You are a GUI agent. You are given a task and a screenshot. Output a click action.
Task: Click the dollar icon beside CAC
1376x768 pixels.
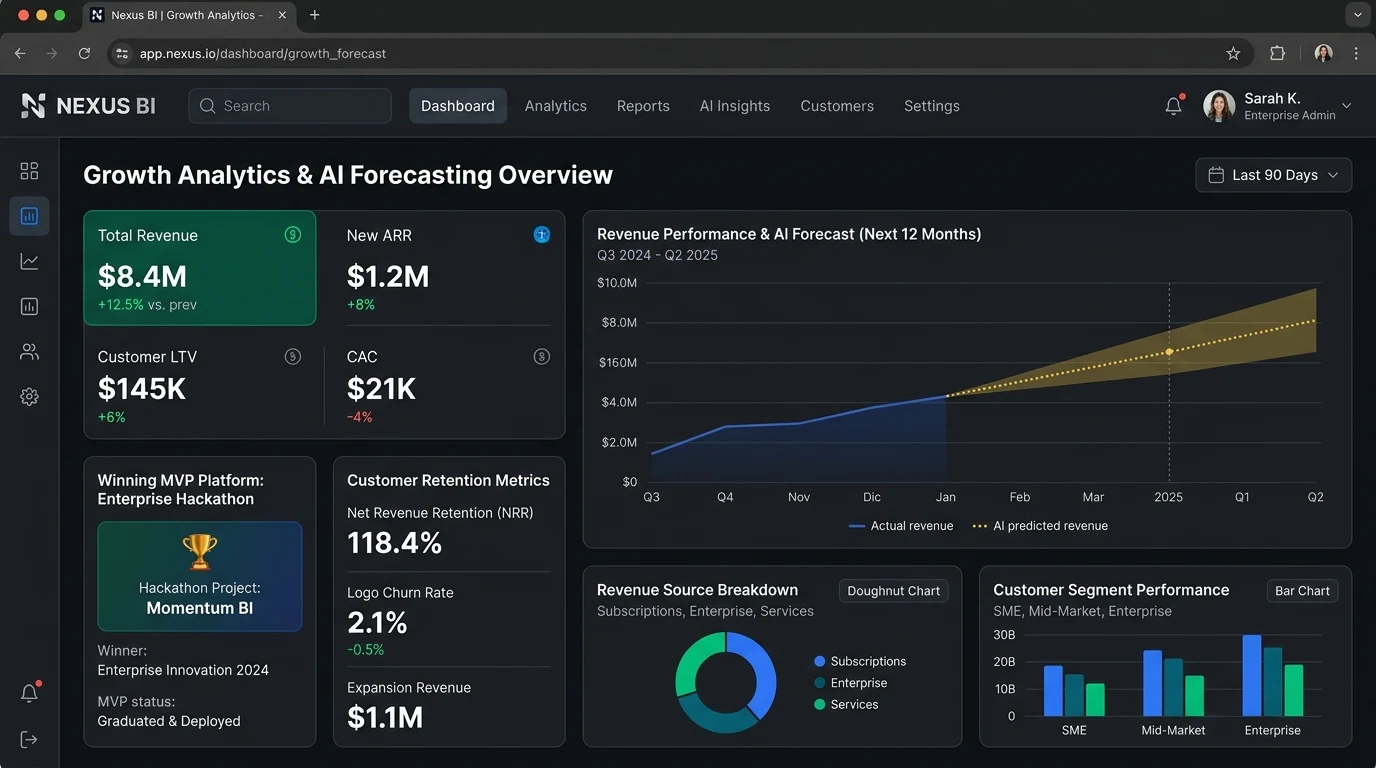click(542, 356)
